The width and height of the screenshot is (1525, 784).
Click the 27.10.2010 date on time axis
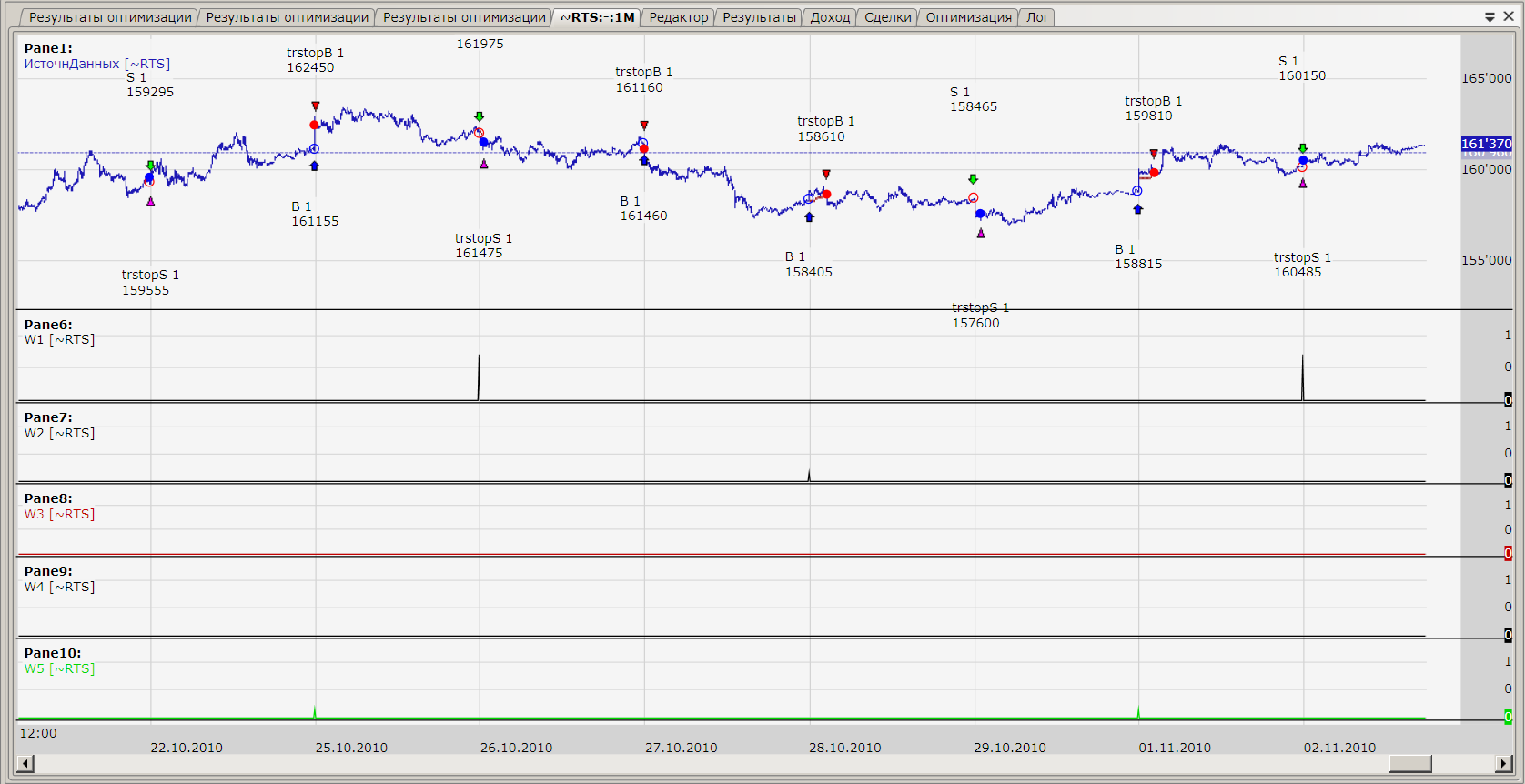(x=682, y=748)
